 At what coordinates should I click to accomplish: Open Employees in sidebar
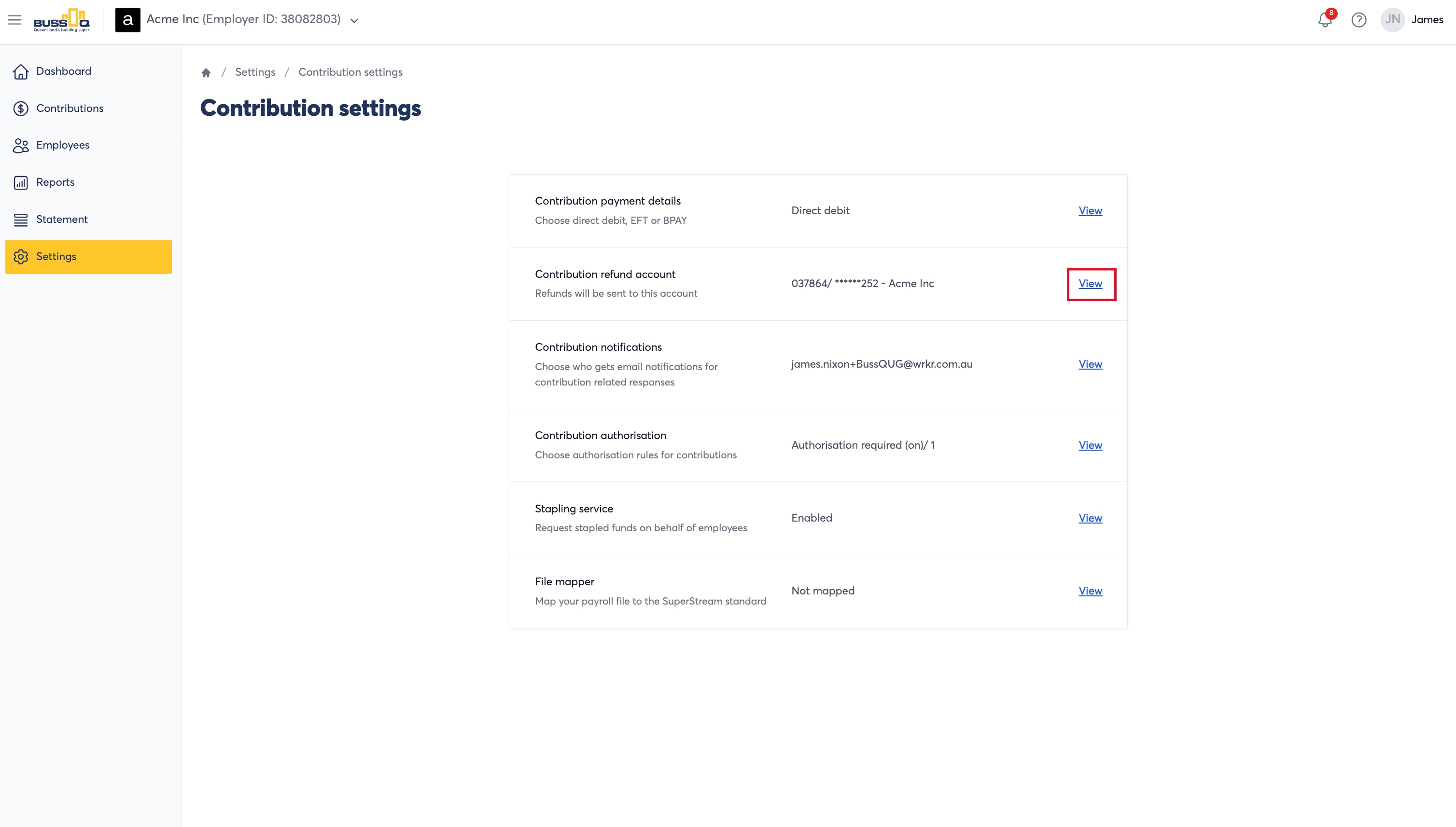pos(89,145)
